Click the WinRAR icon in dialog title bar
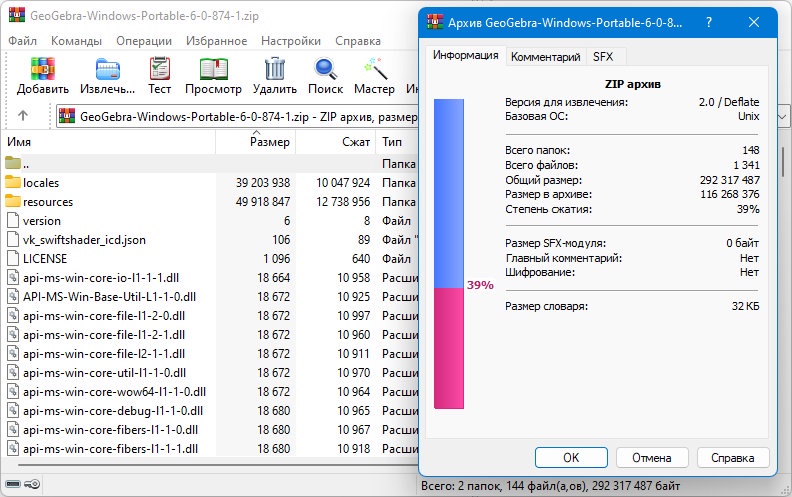Image resolution: width=792 pixels, height=497 pixels. [x=435, y=22]
